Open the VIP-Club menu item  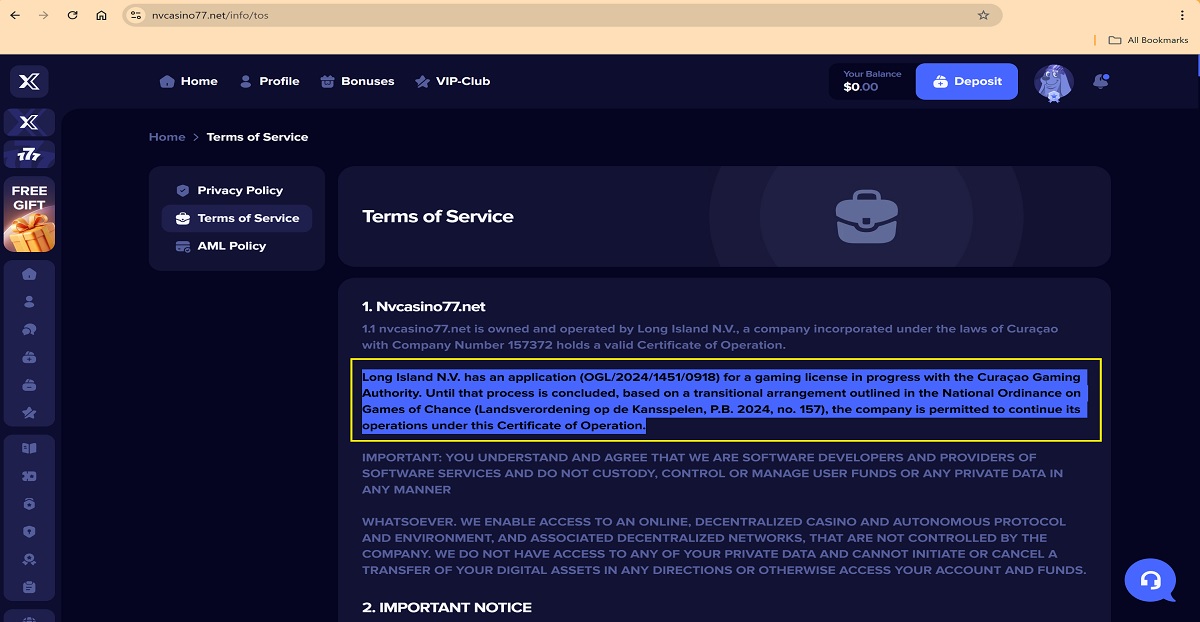pos(452,82)
